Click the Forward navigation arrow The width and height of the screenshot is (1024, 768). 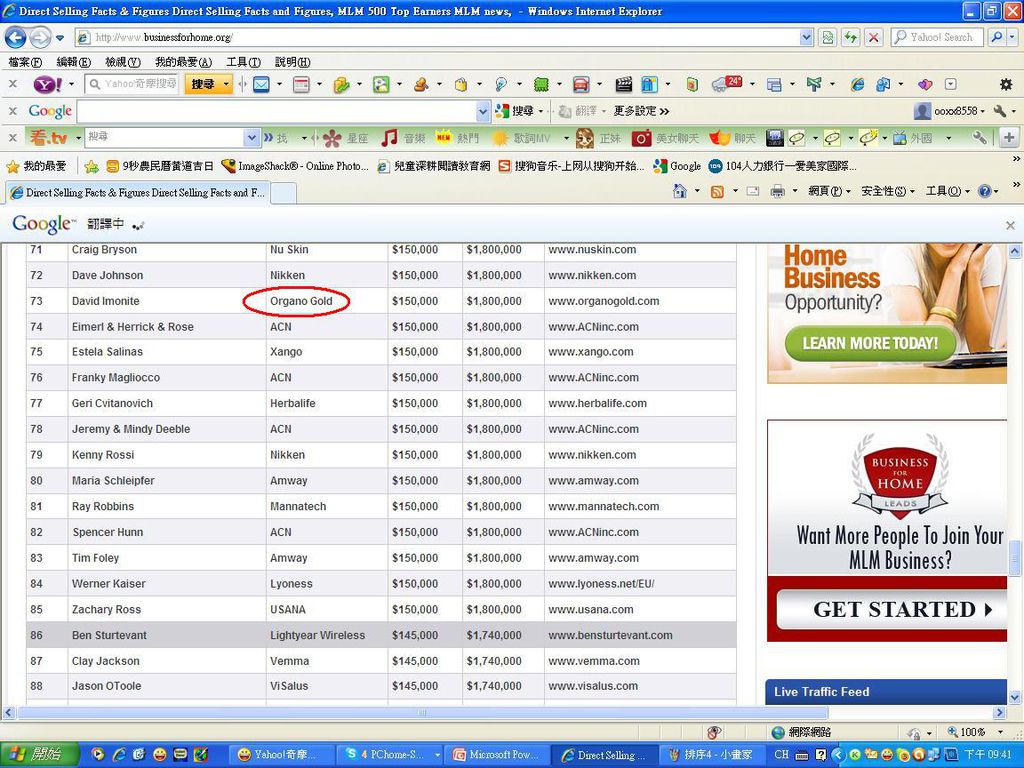point(40,37)
